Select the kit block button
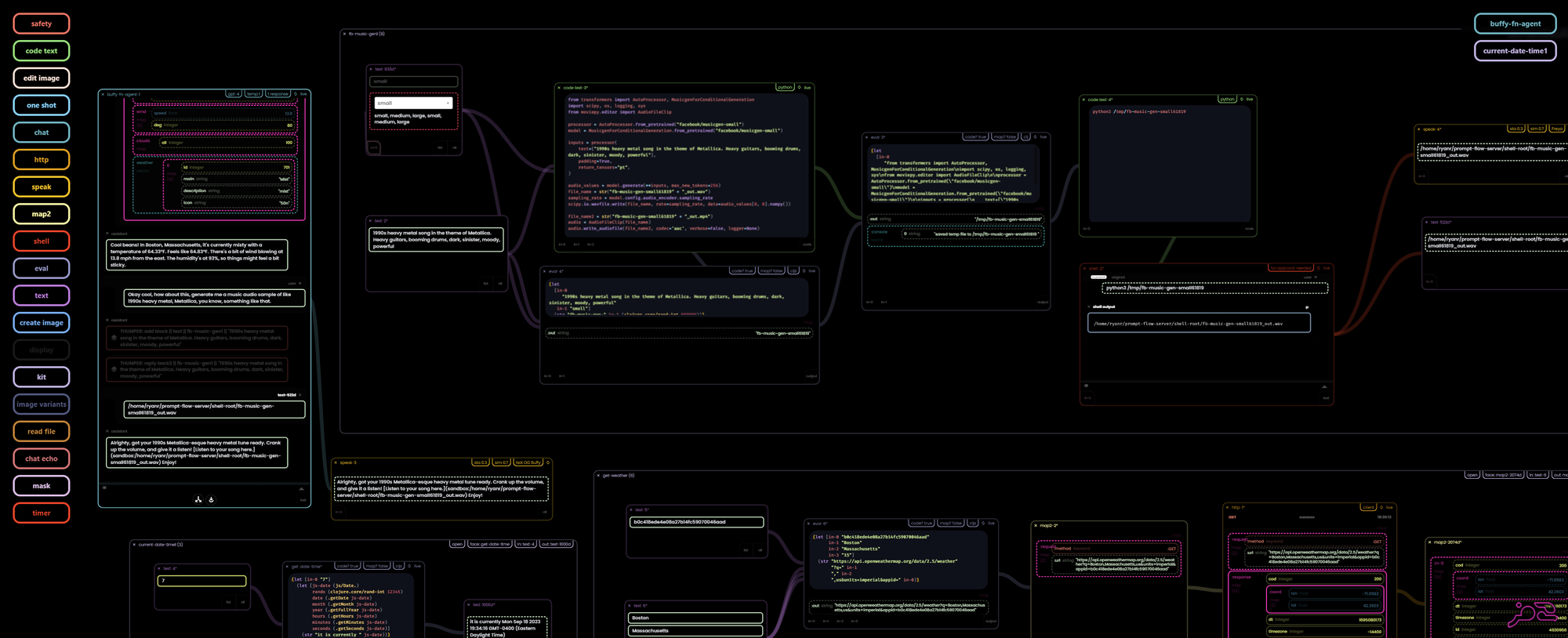The height and width of the screenshot is (638, 1568). pos(42,377)
